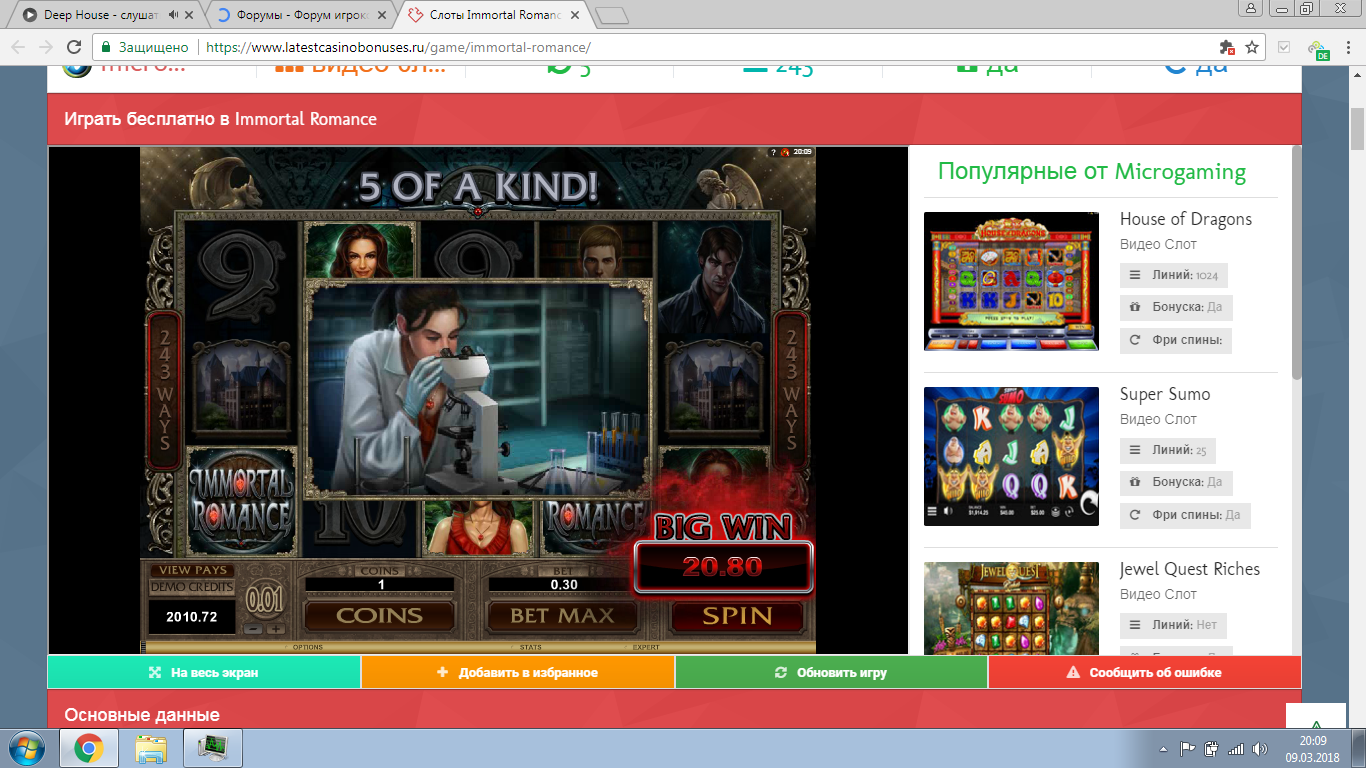Click the BET MAX button
The image size is (1366, 768).
tap(562, 616)
